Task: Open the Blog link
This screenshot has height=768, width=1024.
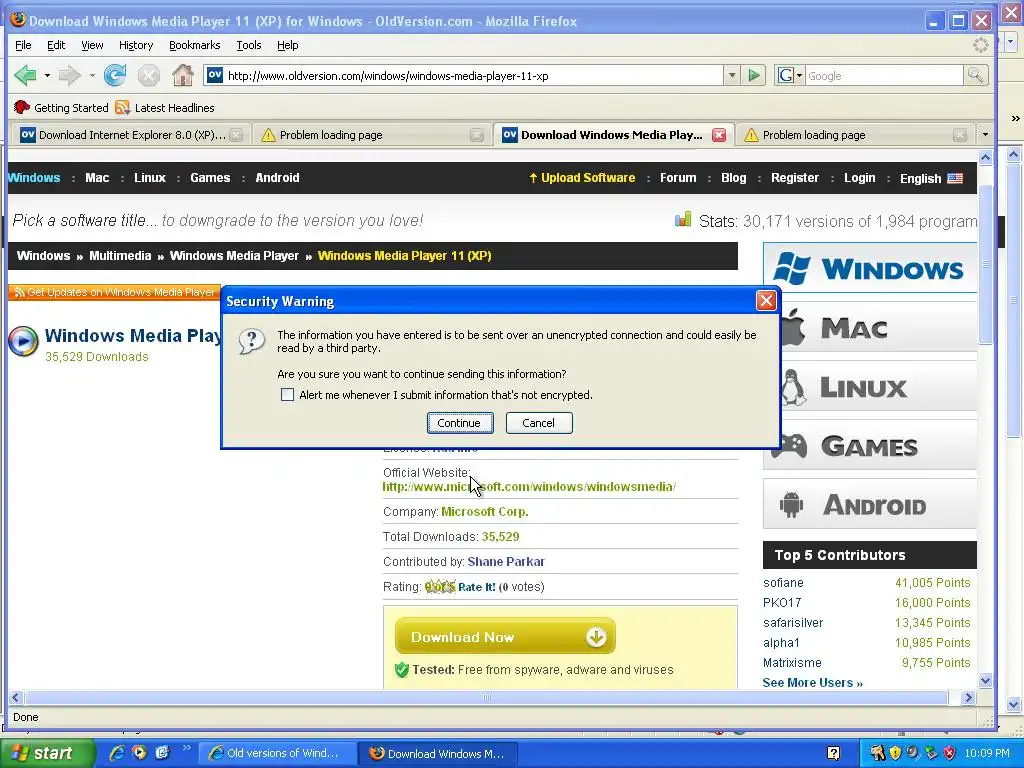Action: point(733,178)
